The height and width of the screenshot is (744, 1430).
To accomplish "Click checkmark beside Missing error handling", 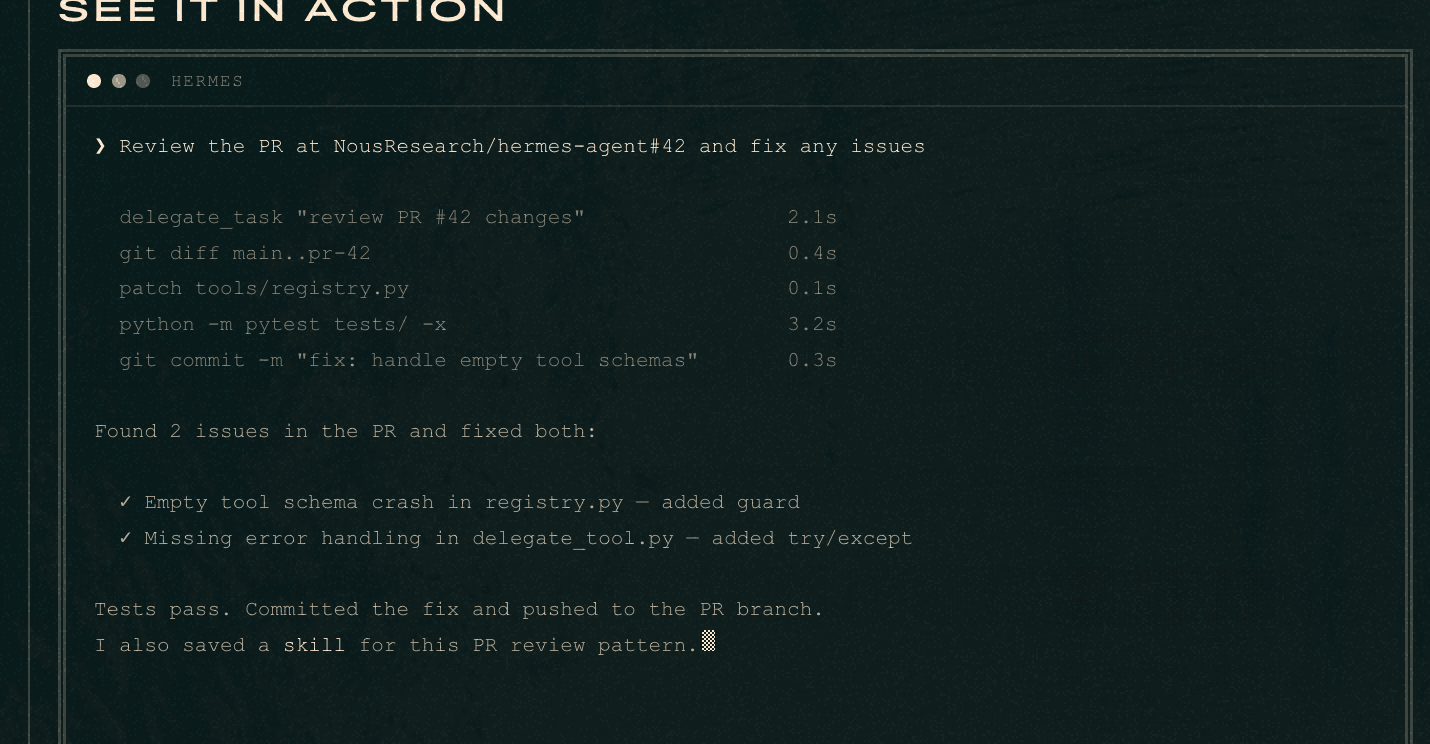I will point(126,538).
